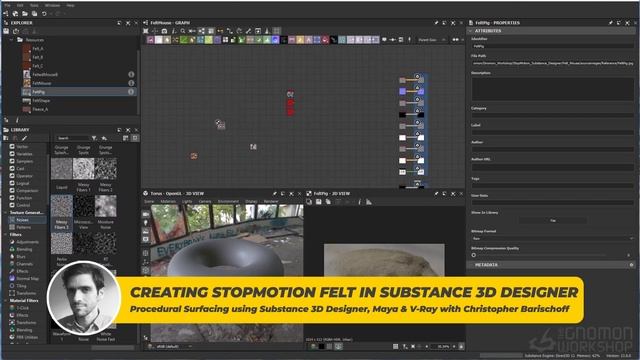The height and width of the screenshot is (360, 640).
Task: Click the save icon in Explorer toolbar
Action: tap(6, 31)
